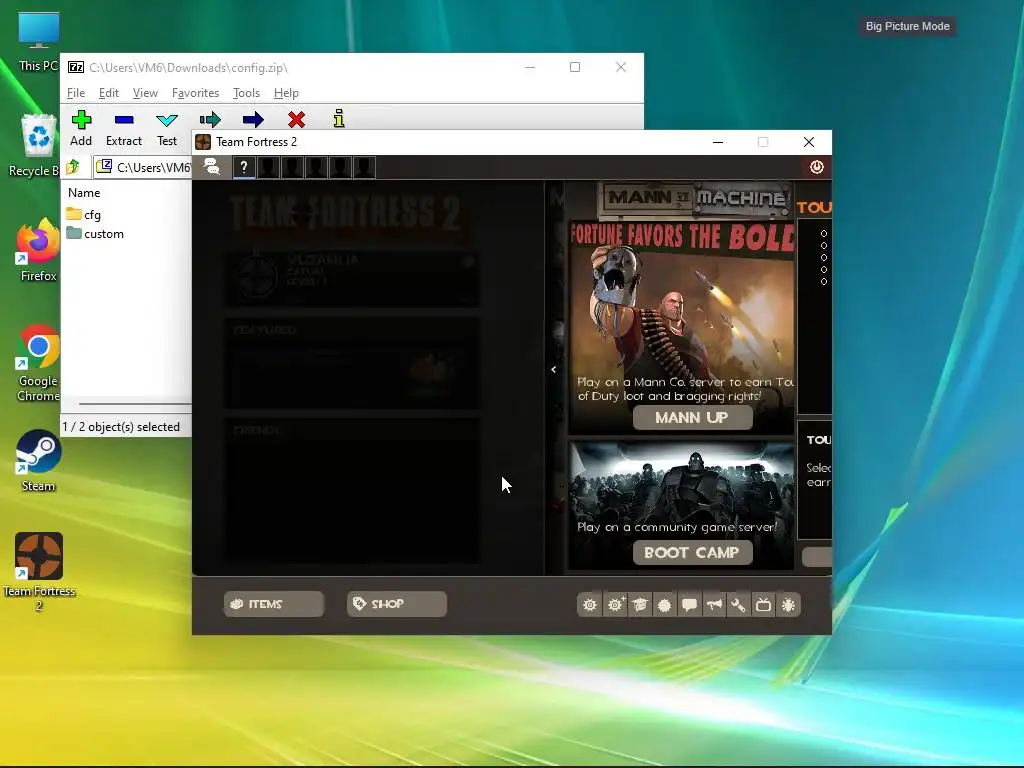1024x768 pixels.
Task: Open the chat bubbles icon in Team Fortress 2
Action: 212,167
